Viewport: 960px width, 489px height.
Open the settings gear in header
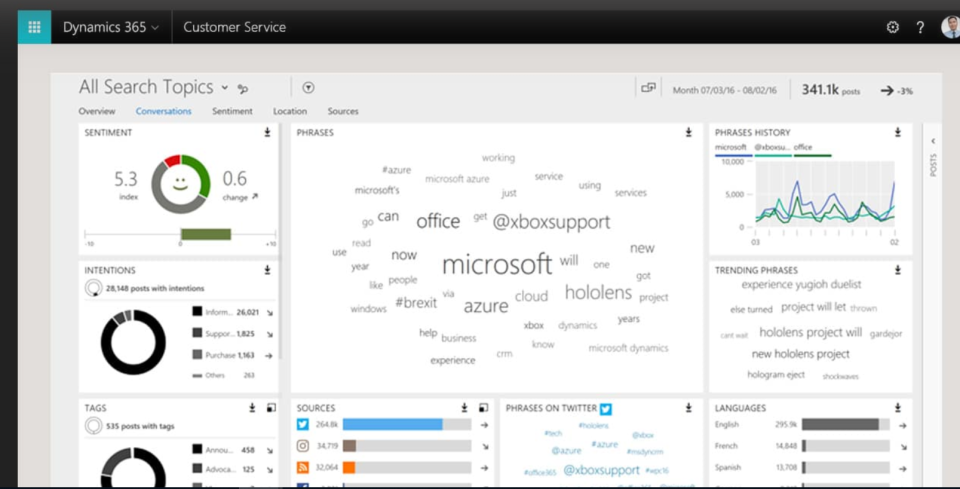click(893, 27)
